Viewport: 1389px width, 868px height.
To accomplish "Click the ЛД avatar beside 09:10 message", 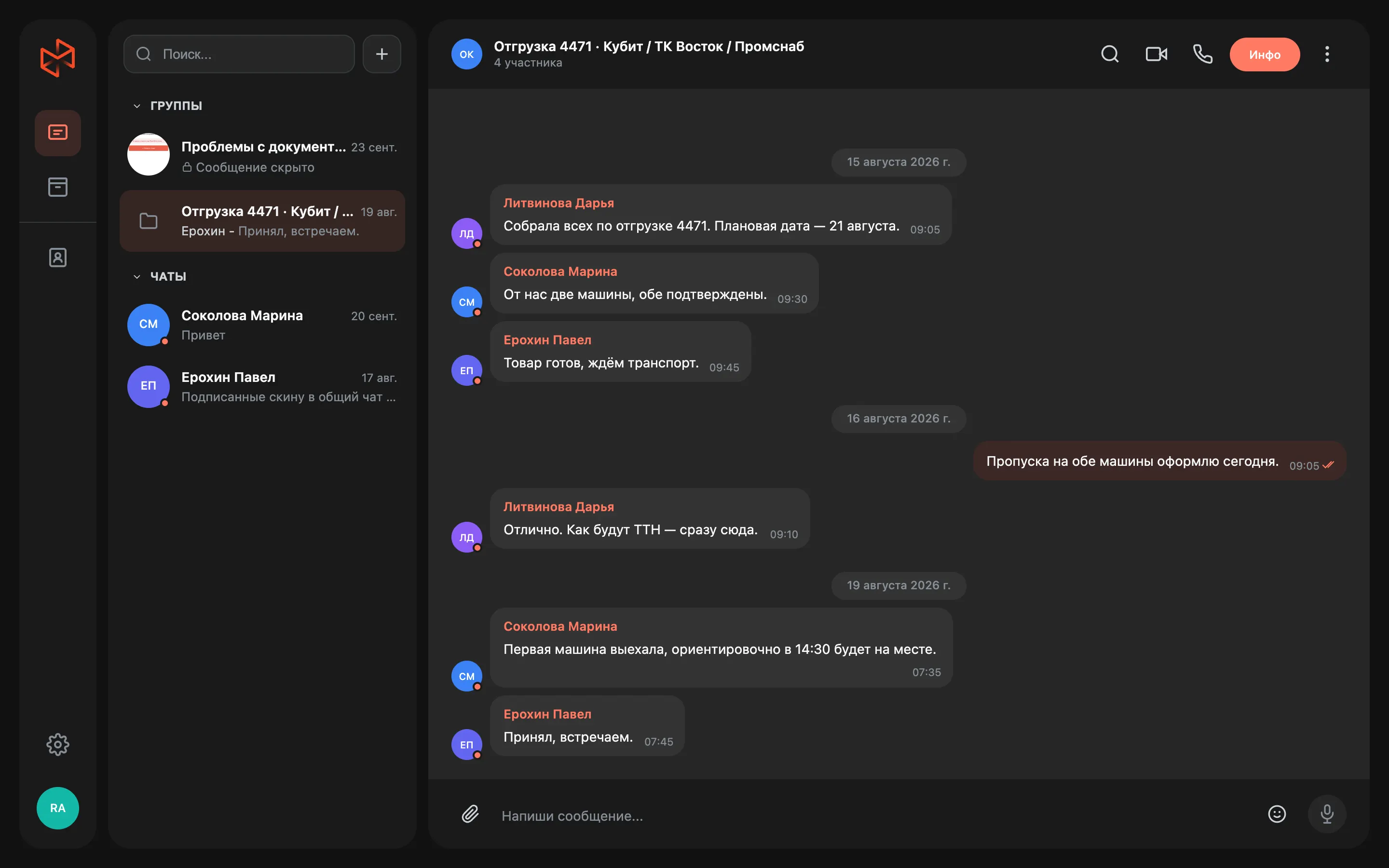I will pyautogui.click(x=467, y=537).
